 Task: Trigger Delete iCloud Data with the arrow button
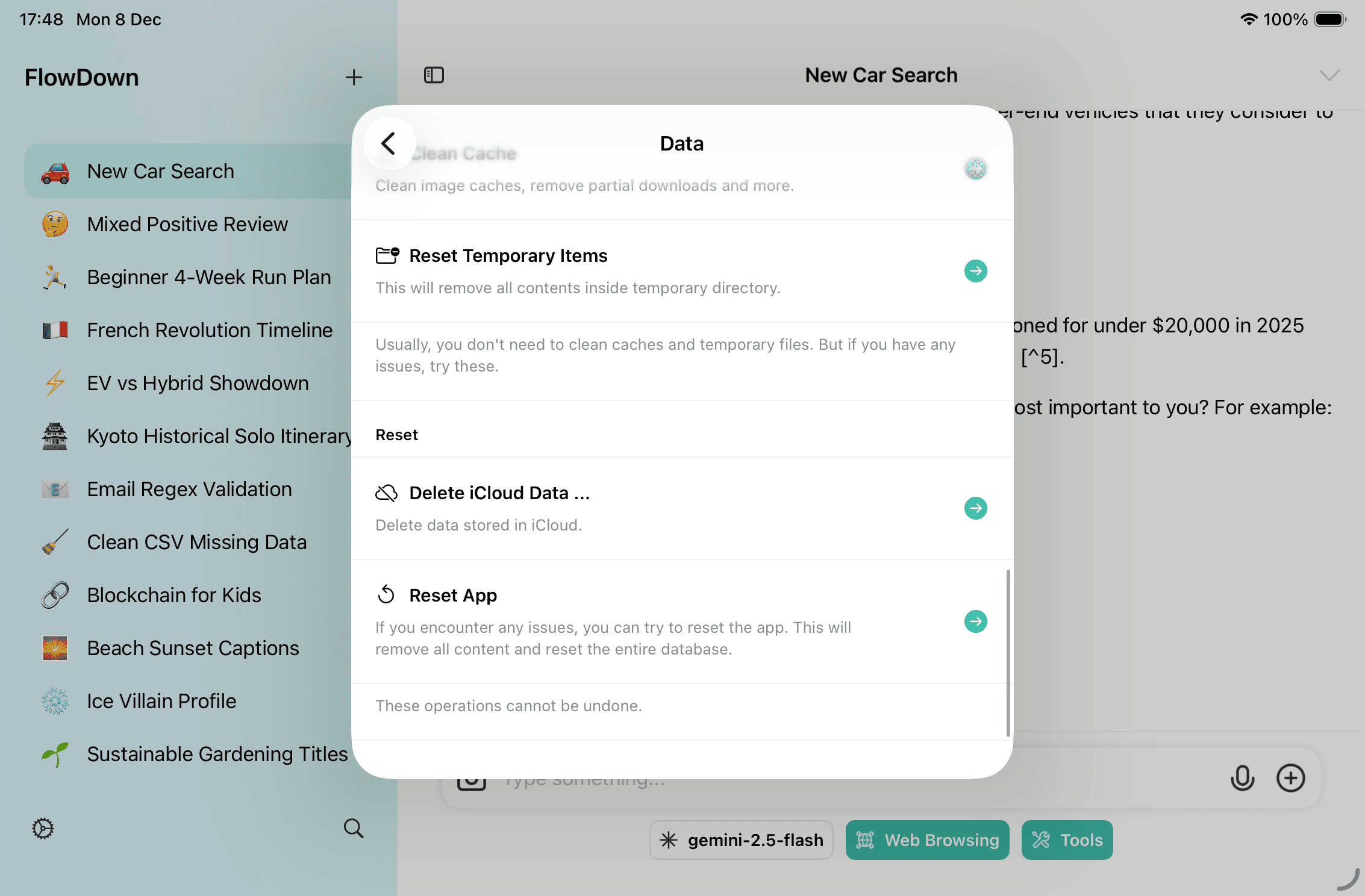coord(975,508)
